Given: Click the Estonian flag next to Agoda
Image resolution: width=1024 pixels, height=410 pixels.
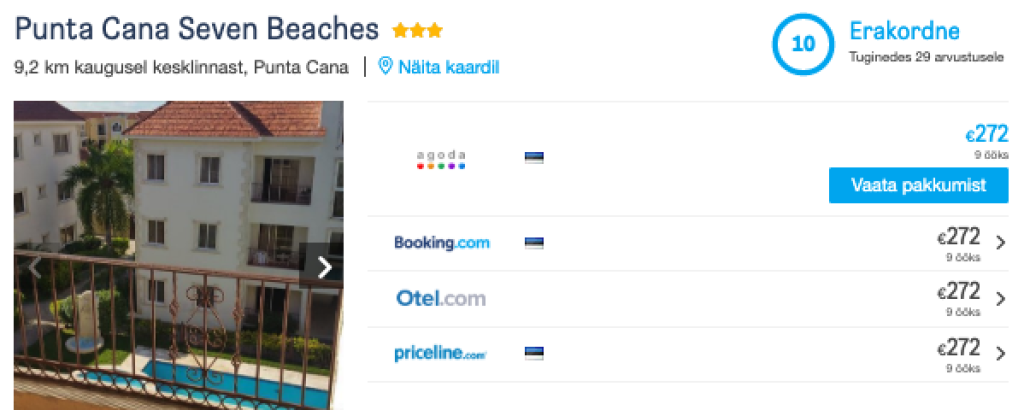Looking at the screenshot, I should point(534,158).
